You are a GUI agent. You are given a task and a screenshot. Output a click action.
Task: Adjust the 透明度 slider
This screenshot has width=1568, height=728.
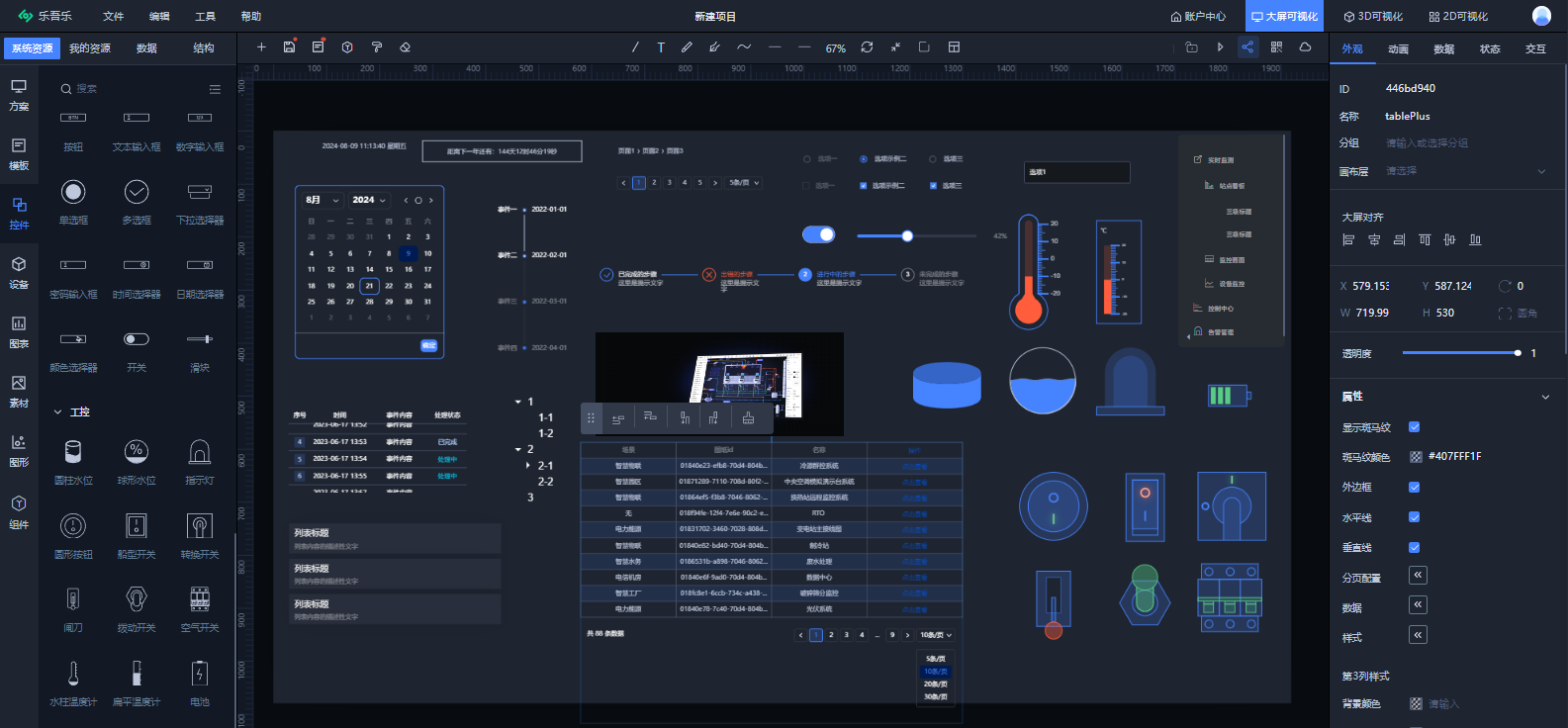(x=1461, y=353)
